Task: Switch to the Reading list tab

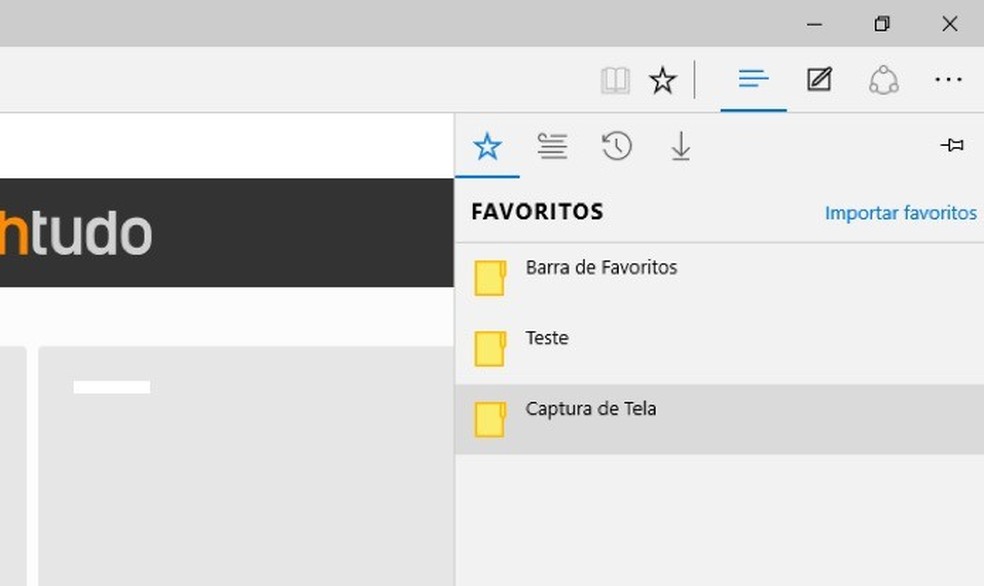Action: click(x=552, y=147)
